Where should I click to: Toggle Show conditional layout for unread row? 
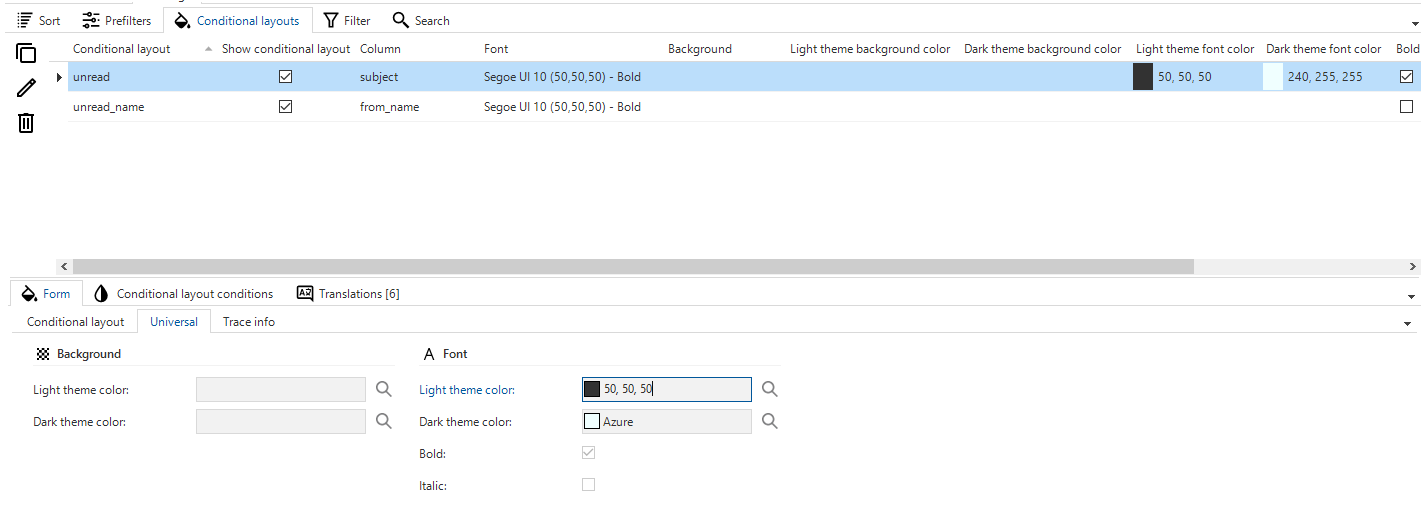[285, 77]
